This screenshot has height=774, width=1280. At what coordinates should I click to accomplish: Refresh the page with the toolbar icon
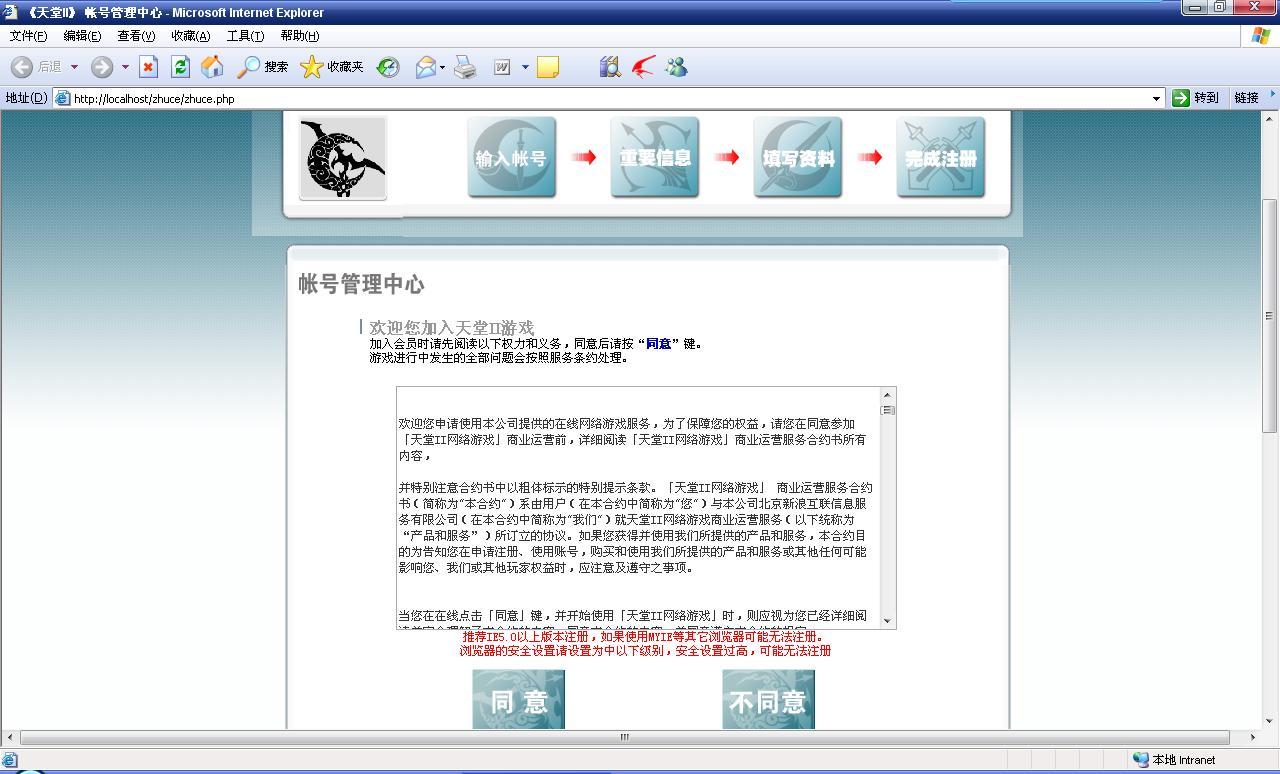coord(180,67)
